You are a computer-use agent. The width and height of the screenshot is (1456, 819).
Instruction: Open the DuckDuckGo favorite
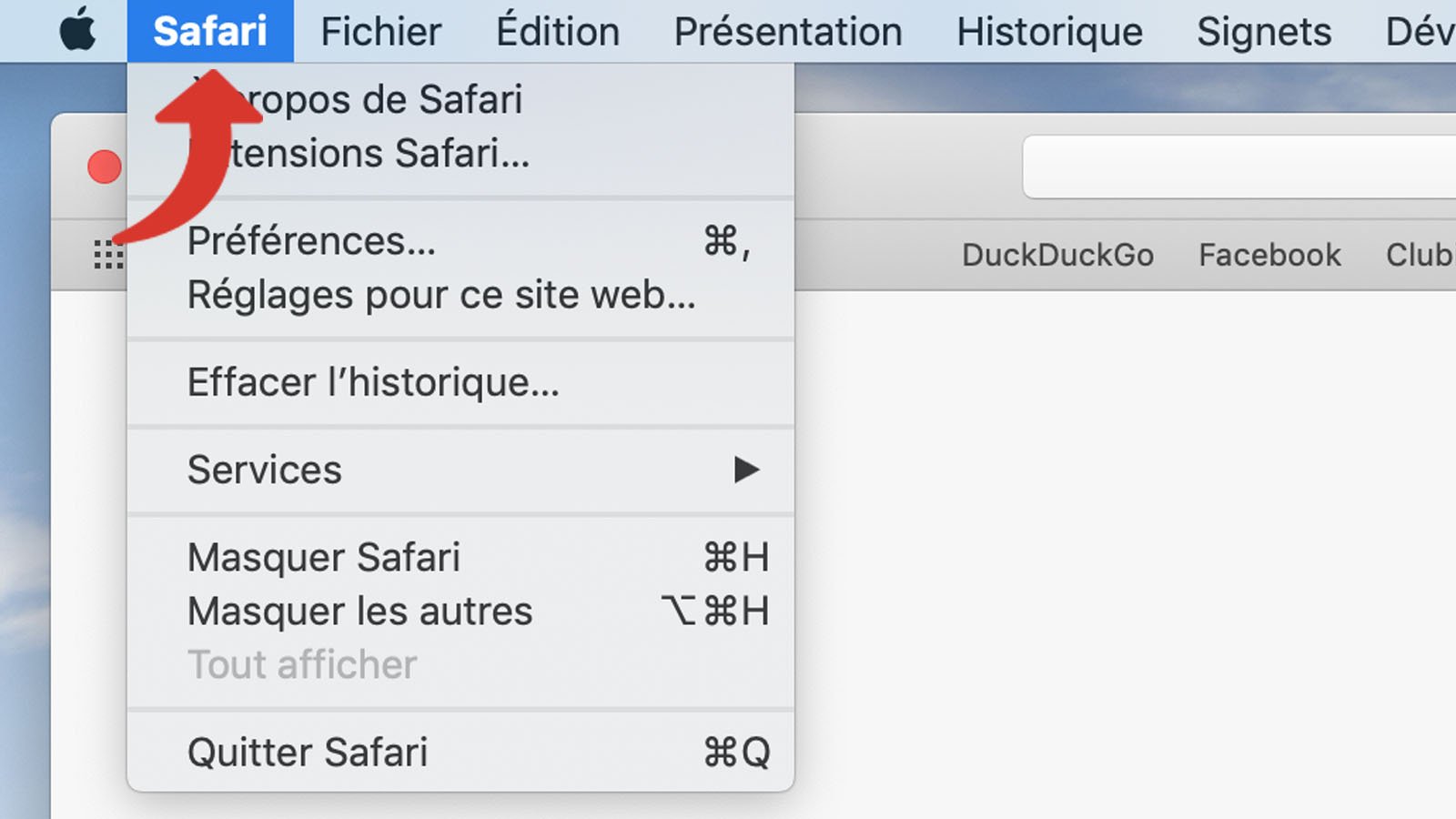(1058, 255)
